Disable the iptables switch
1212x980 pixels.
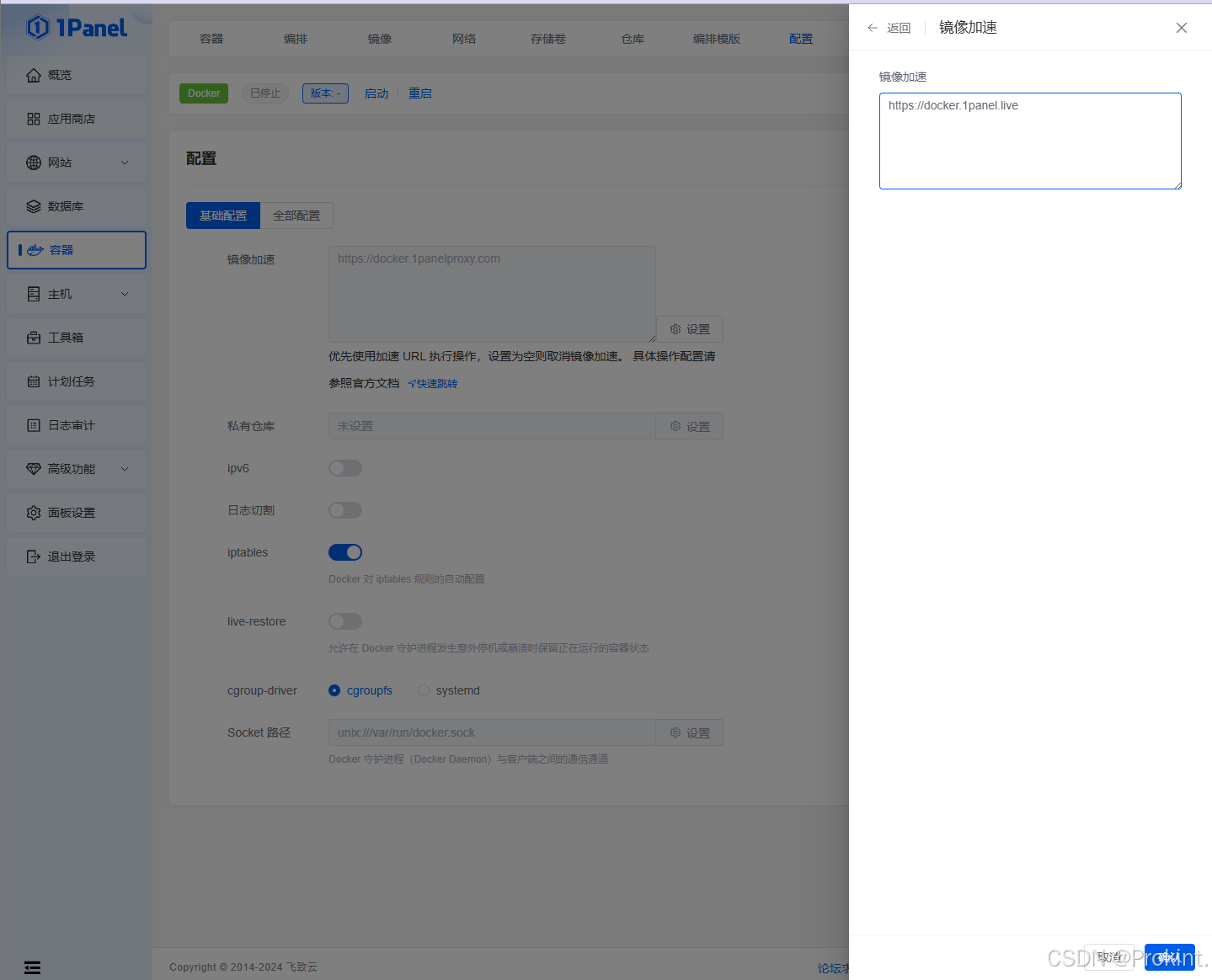pyautogui.click(x=345, y=552)
